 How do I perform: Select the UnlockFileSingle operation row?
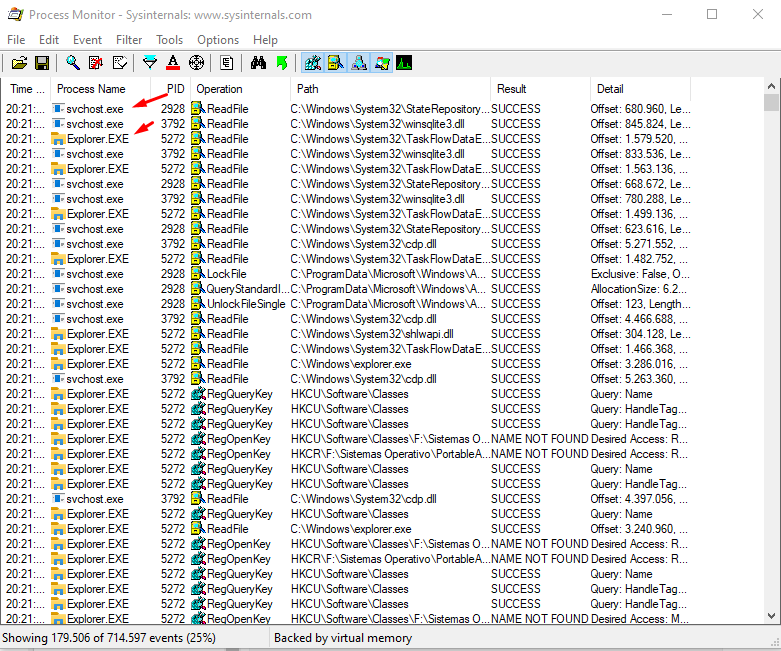pos(346,304)
